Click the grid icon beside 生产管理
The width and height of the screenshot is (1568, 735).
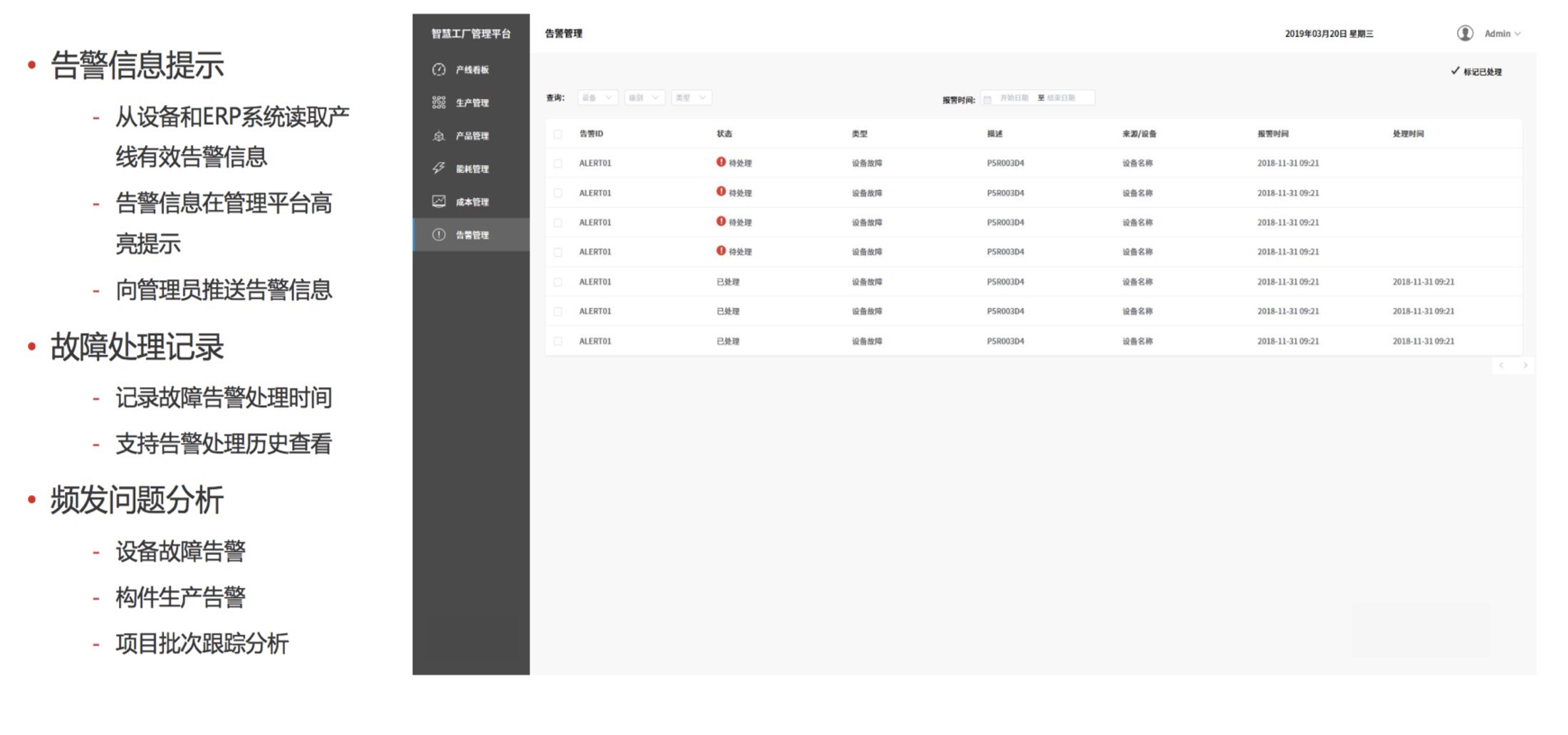click(x=439, y=103)
